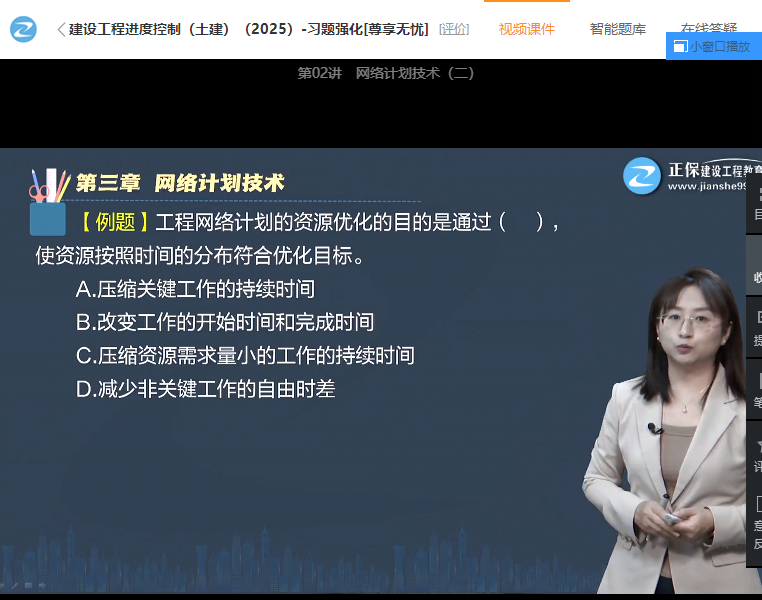Open the catalog (目录) sidebar icon

(x=756, y=205)
